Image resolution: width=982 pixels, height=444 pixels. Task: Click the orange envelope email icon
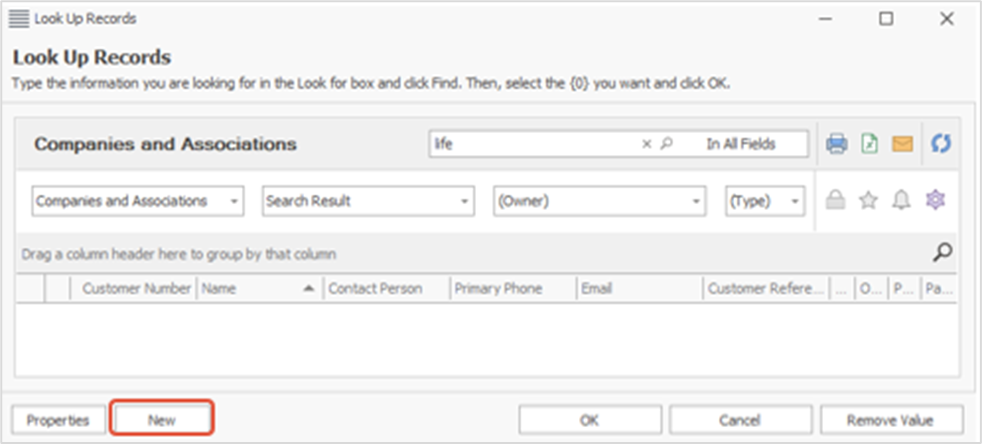click(x=902, y=144)
